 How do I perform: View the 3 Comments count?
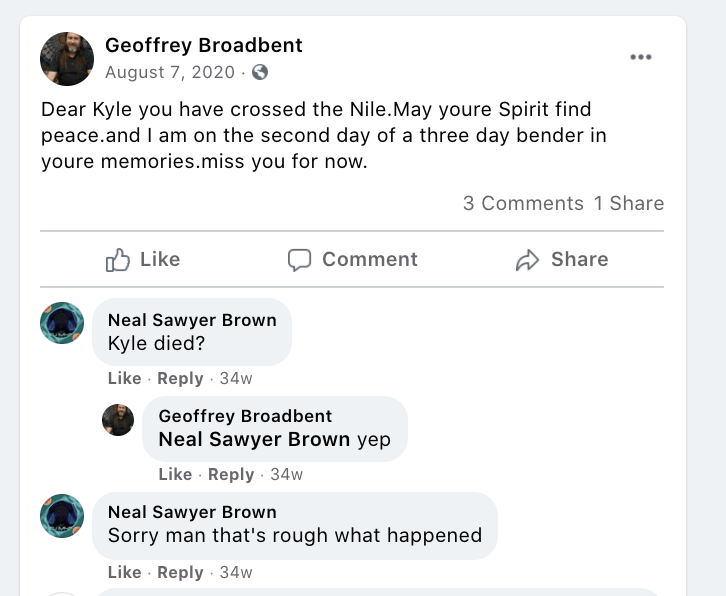coord(522,203)
